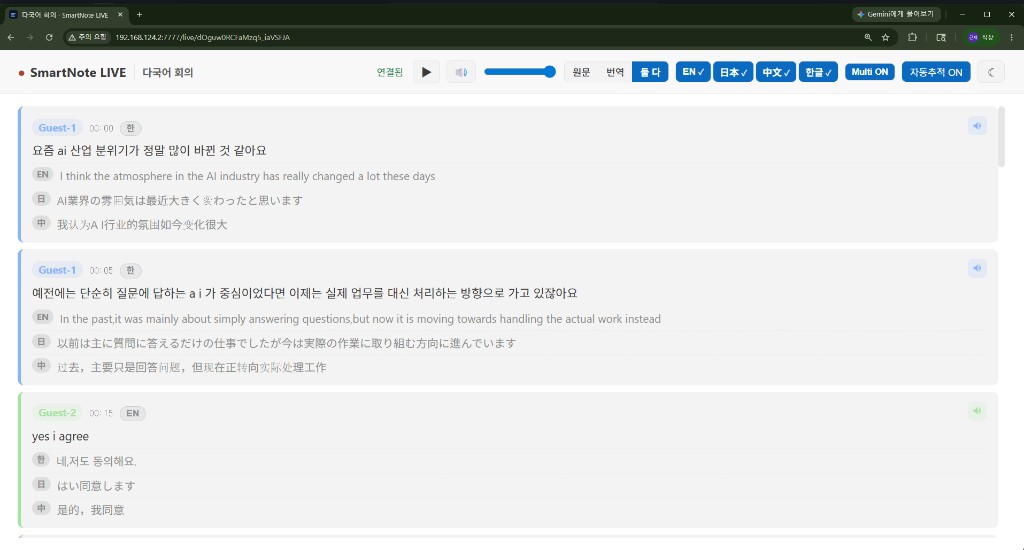
Task: Click Japanese line '以前は主に質問に答える'
Action: point(119,344)
